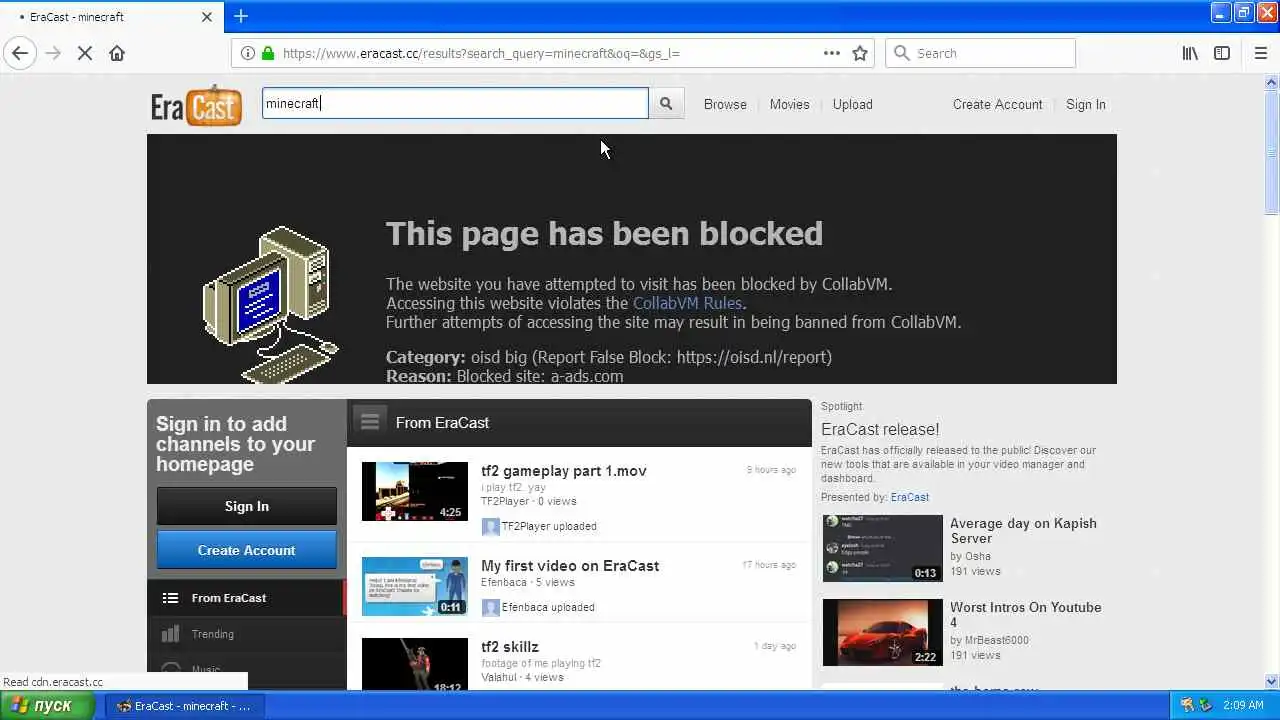This screenshot has width=1280, height=720.
Task: Open red car thumbnail 2:22
Action: click(x=882, y=632)
